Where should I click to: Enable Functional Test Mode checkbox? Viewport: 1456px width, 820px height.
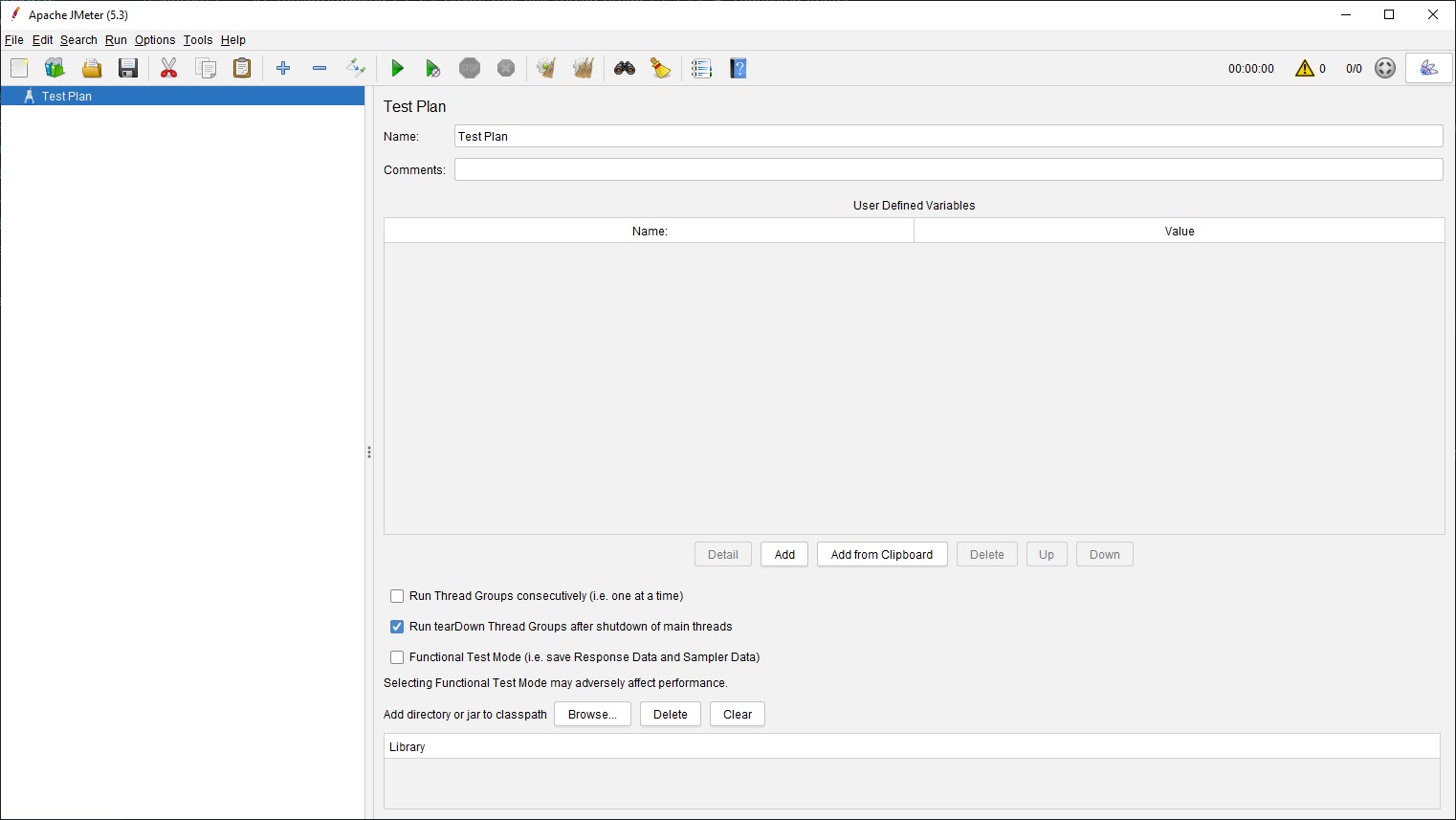(x=397, y=657)
